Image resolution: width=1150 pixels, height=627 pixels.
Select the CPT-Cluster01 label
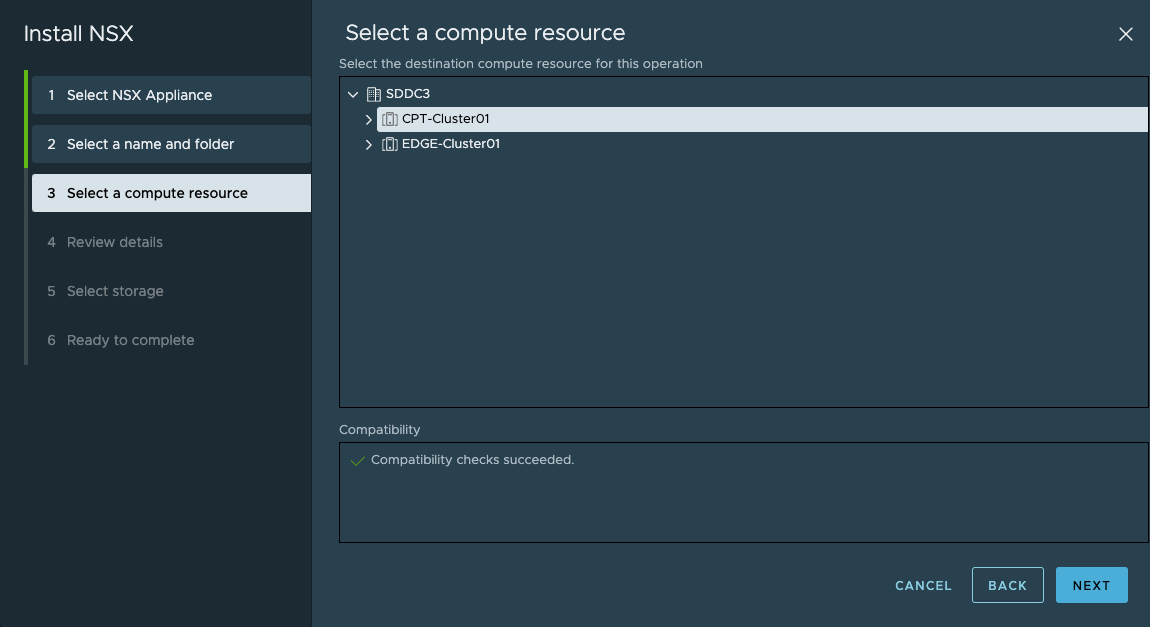point(445,119)
